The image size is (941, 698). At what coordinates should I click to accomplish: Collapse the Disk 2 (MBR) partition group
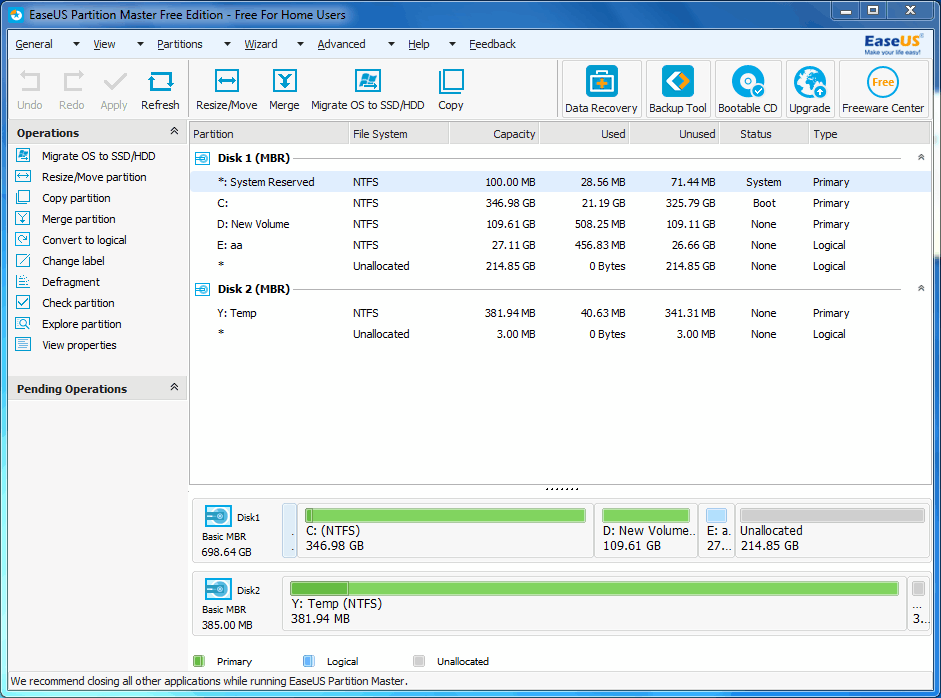(921, 288)
